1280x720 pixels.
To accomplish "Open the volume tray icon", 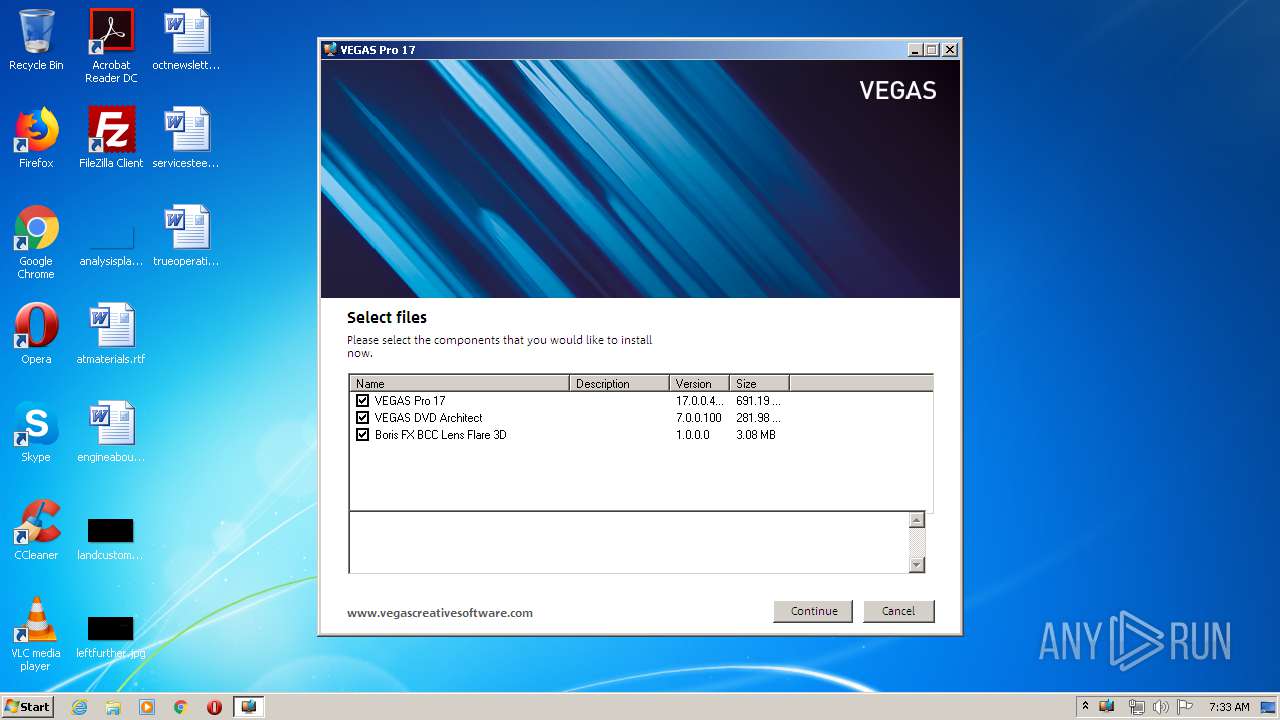I will click(1160, 707).
